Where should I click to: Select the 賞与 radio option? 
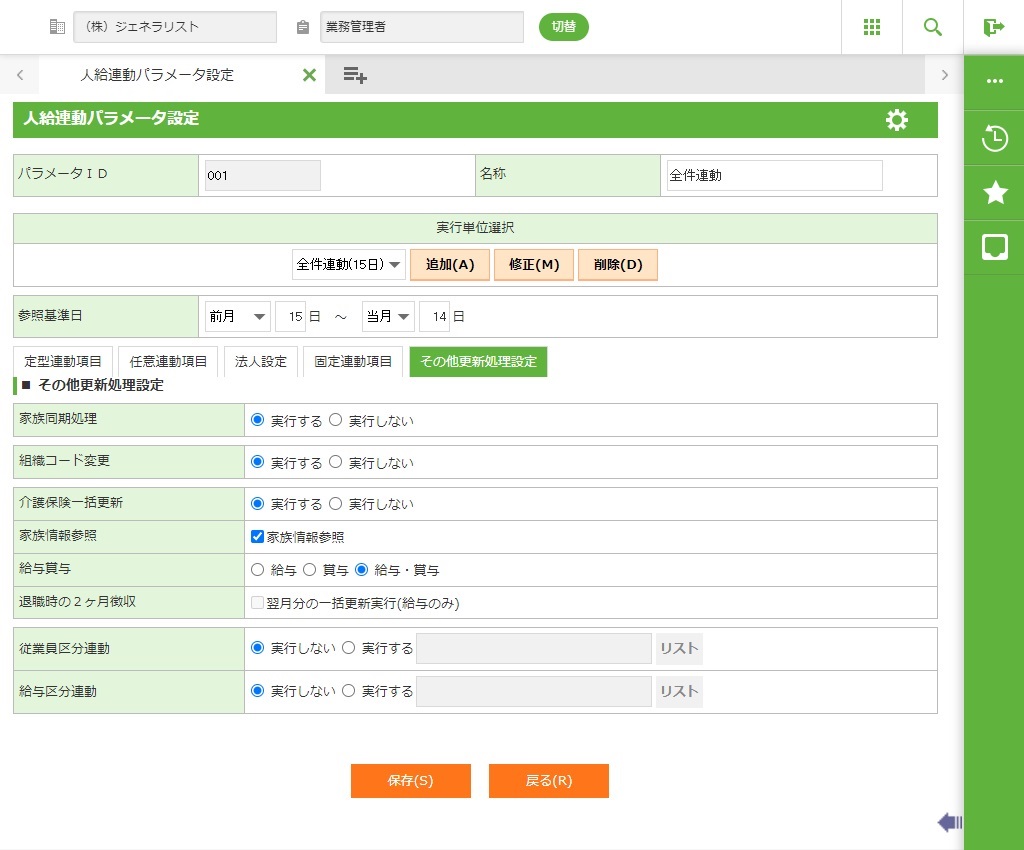click(x=310, y=570)
